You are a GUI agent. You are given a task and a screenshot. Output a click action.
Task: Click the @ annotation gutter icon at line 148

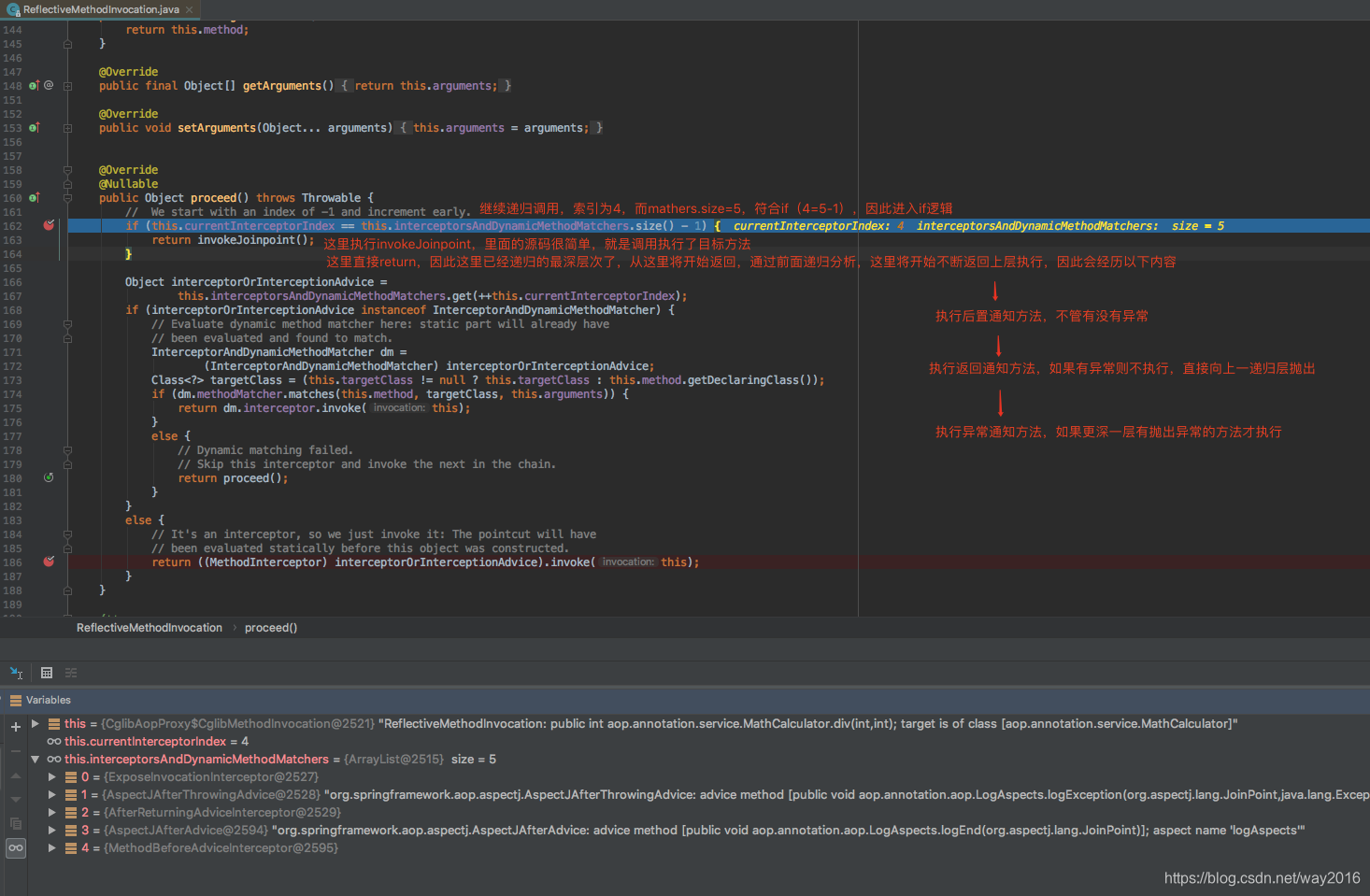[x=49, y=85]
